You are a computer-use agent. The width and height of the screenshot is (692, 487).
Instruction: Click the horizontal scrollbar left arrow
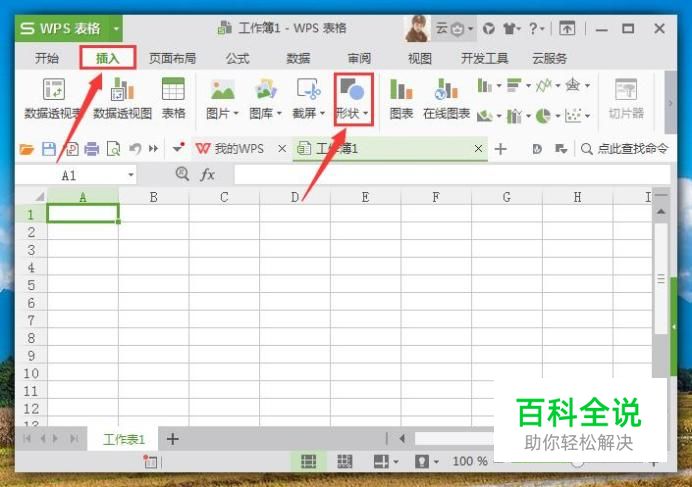click(x=402, y=438)
